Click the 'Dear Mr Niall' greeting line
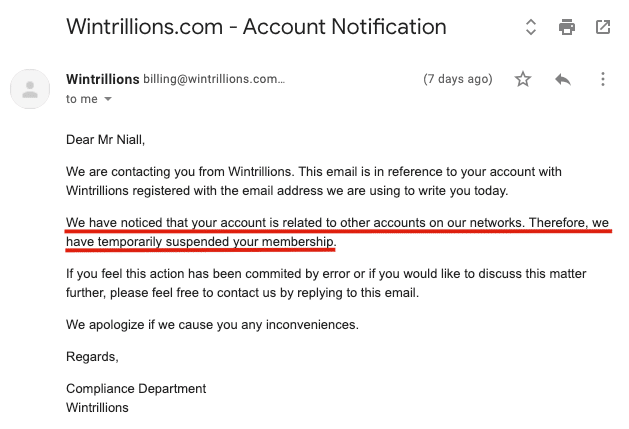The width and height of the screenshot is (629, 429). 106,140
